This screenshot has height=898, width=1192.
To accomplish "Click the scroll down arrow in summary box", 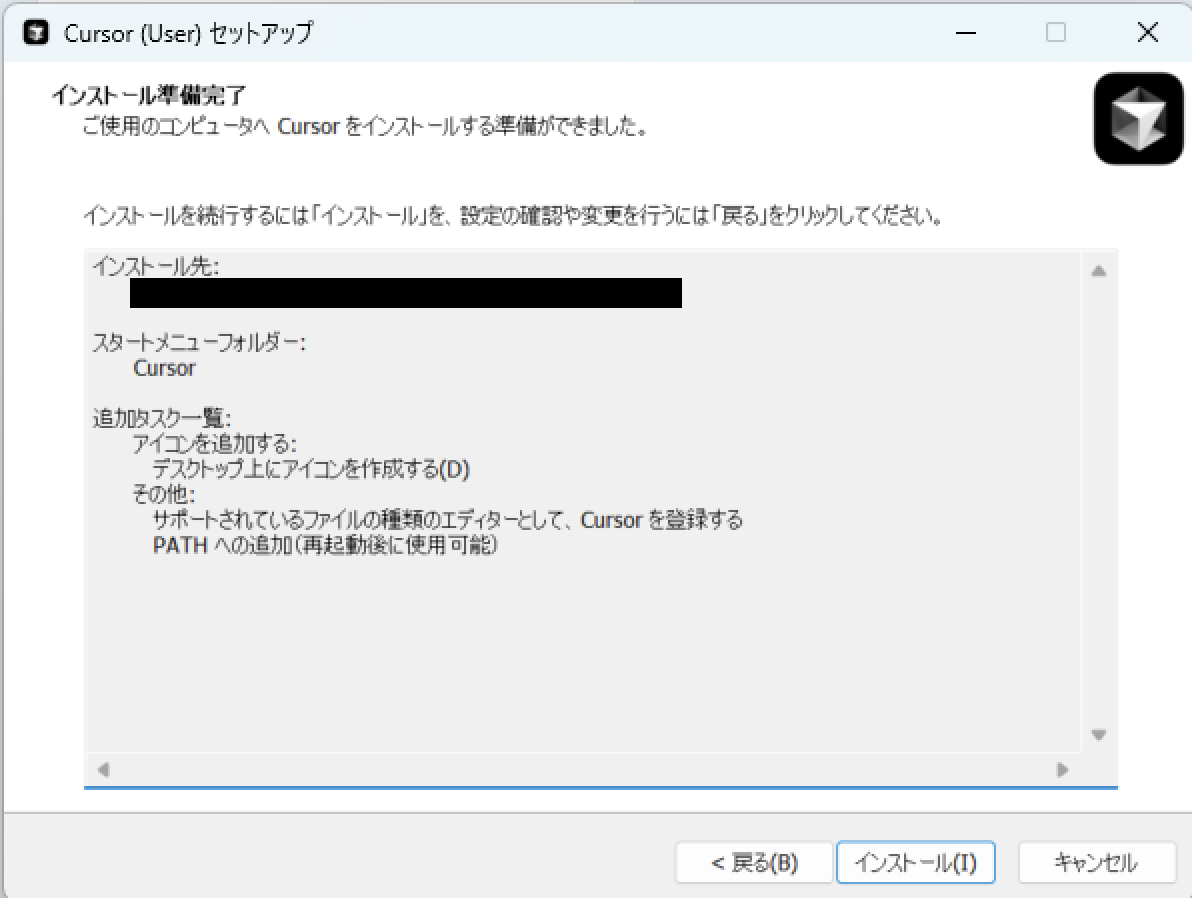I will coord(1098,735).
